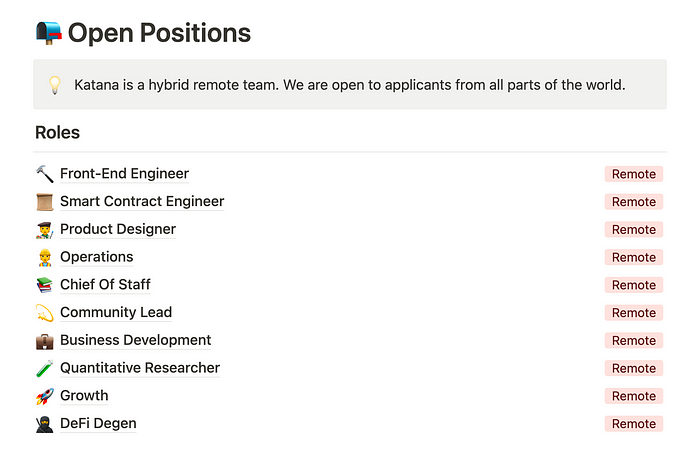
Task: Click the test tube icon beside Quantitative Researcher
Action: tap(45, 369)
